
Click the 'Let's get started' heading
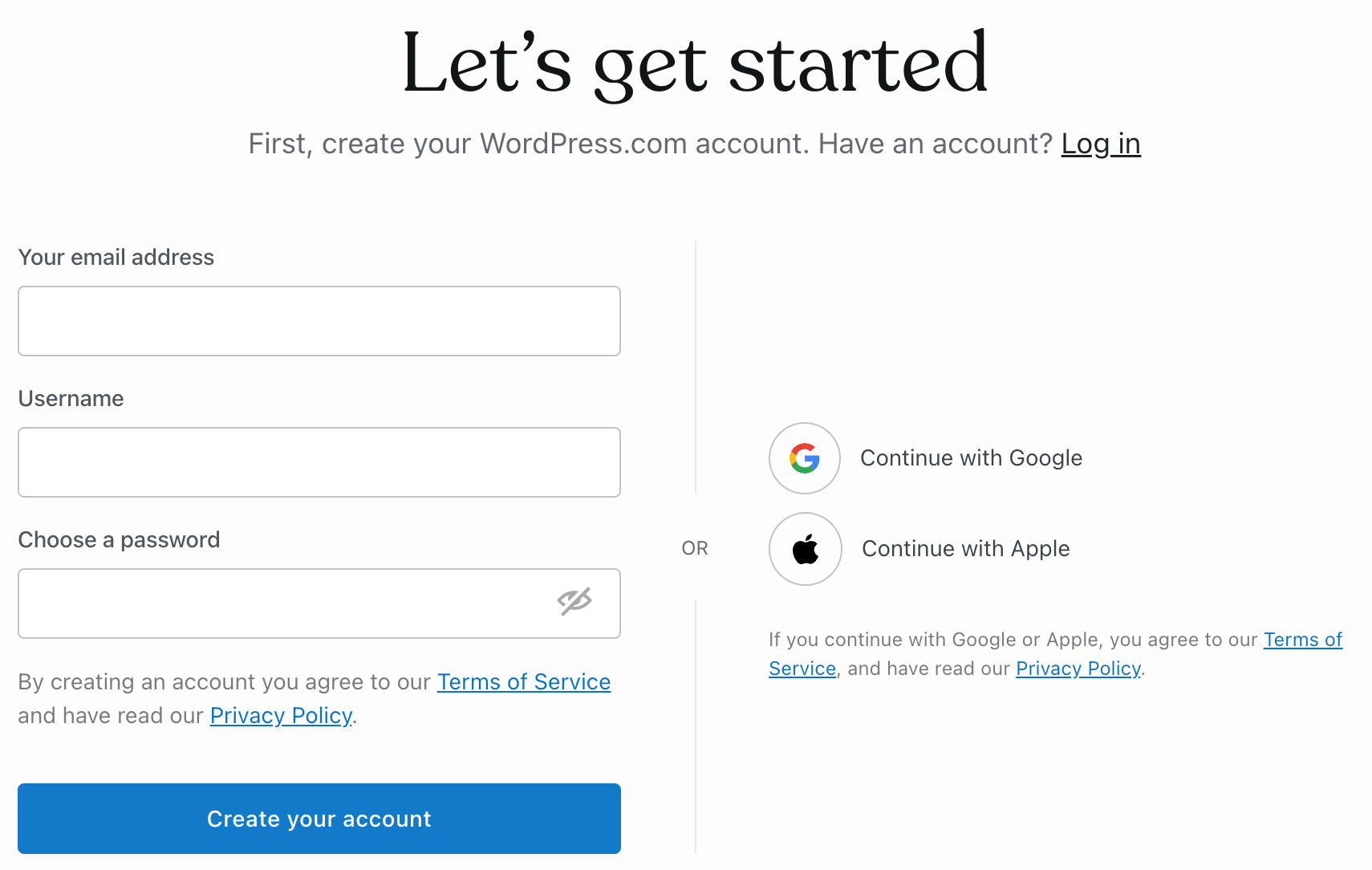695,63
